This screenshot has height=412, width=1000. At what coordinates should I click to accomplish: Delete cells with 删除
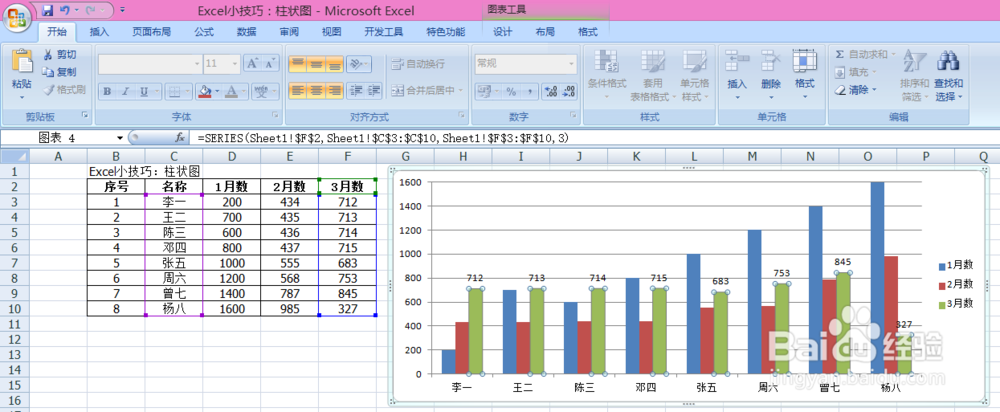(x=770, y=75)
